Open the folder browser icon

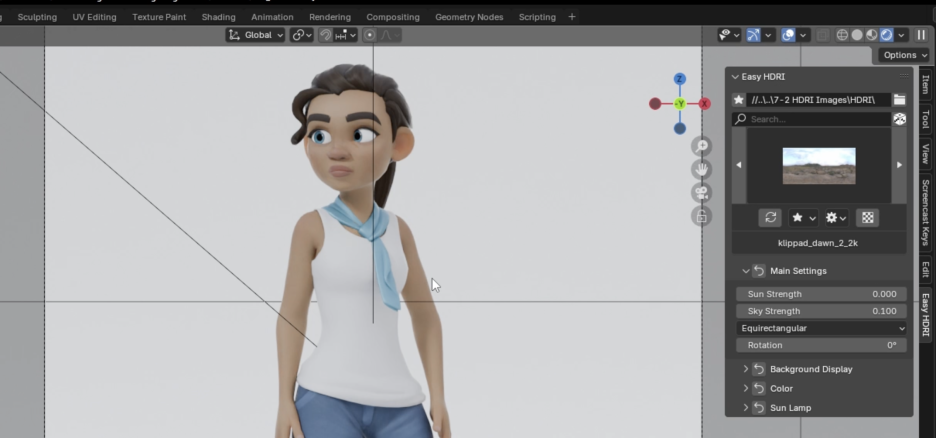[x=899, y=100]
